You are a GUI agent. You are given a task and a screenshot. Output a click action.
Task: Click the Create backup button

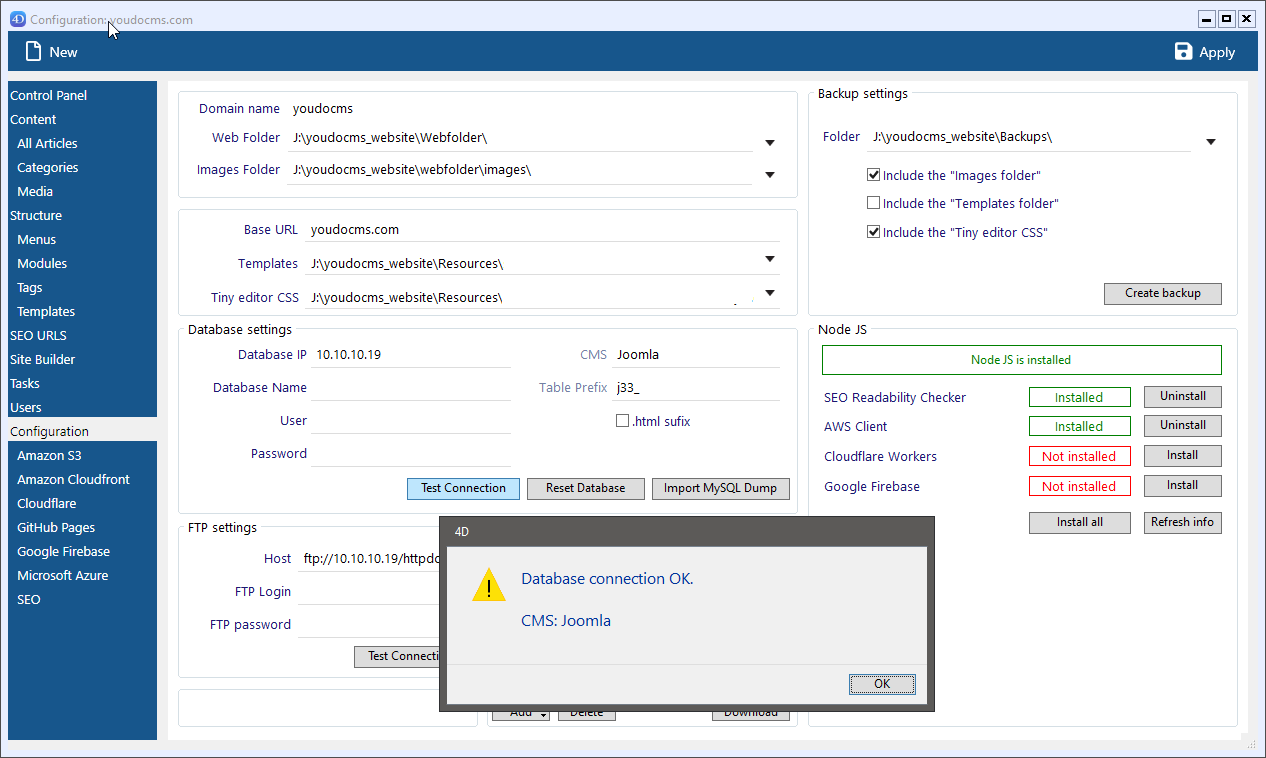point(1162,293)
